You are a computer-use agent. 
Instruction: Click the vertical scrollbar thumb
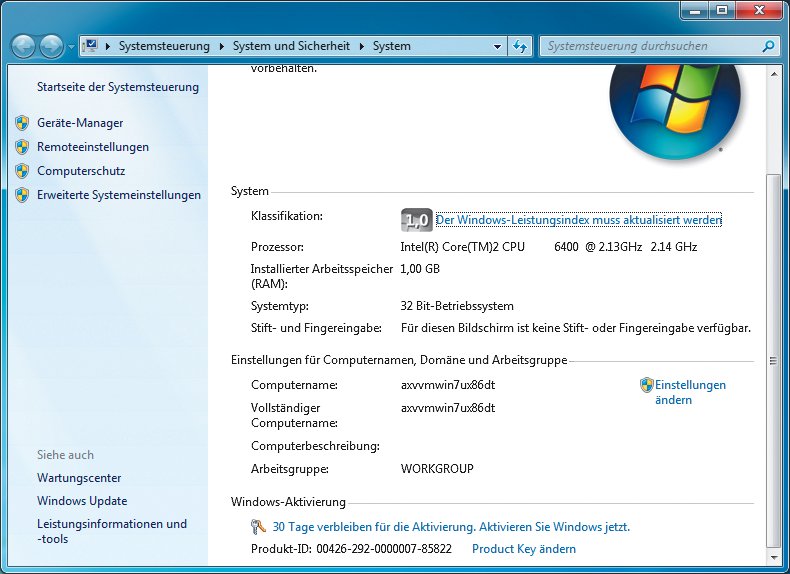click(x=774, y=361)
